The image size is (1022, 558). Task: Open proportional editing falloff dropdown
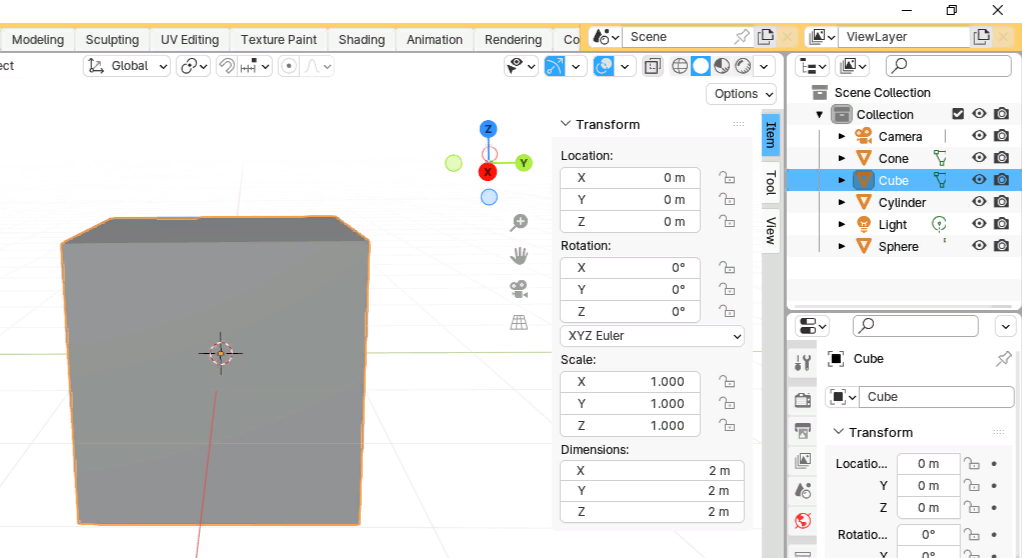pos(318,66)
